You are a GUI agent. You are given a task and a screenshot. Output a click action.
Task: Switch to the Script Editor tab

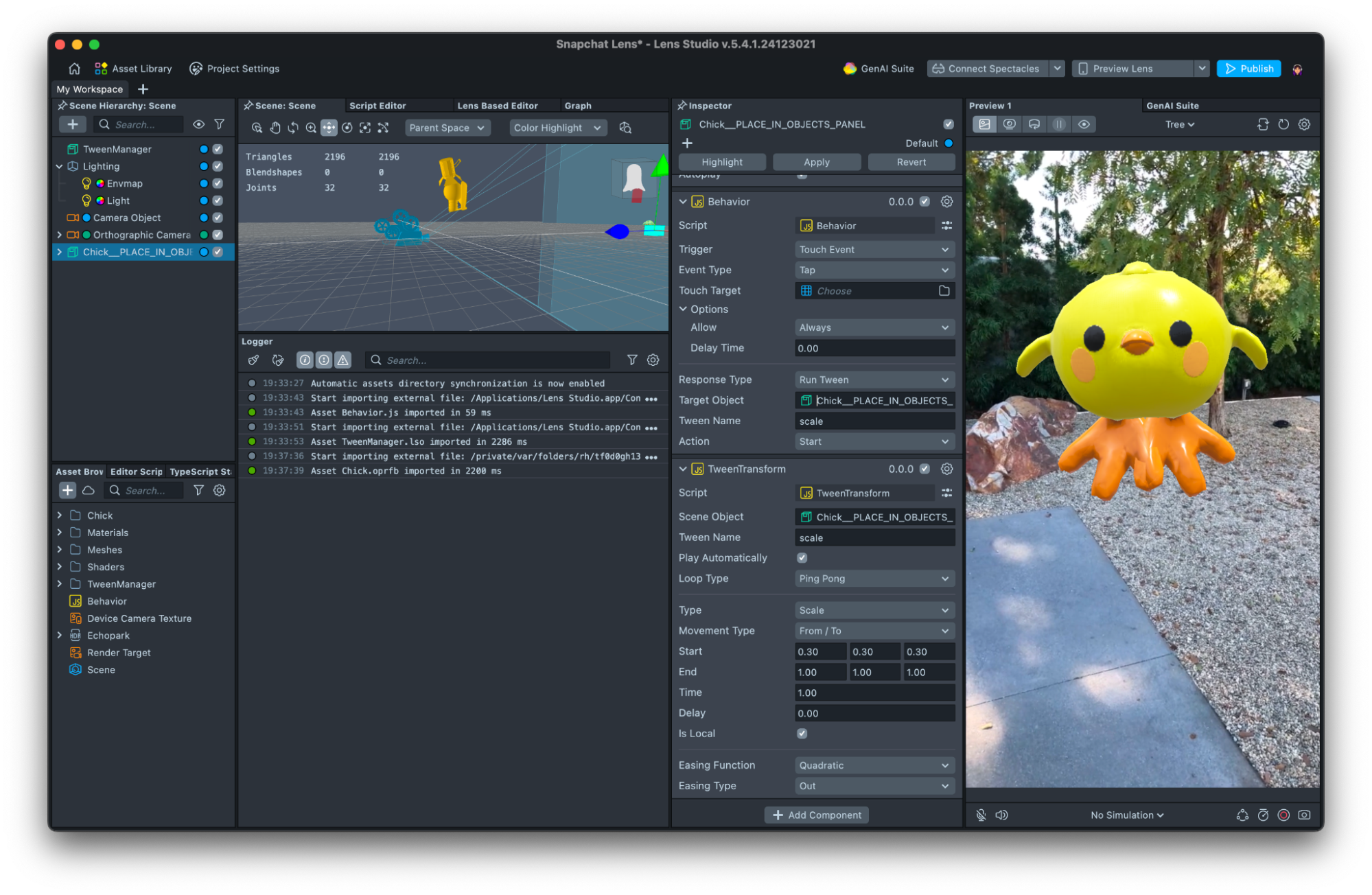pyautogui.click(x=377, y=106)
